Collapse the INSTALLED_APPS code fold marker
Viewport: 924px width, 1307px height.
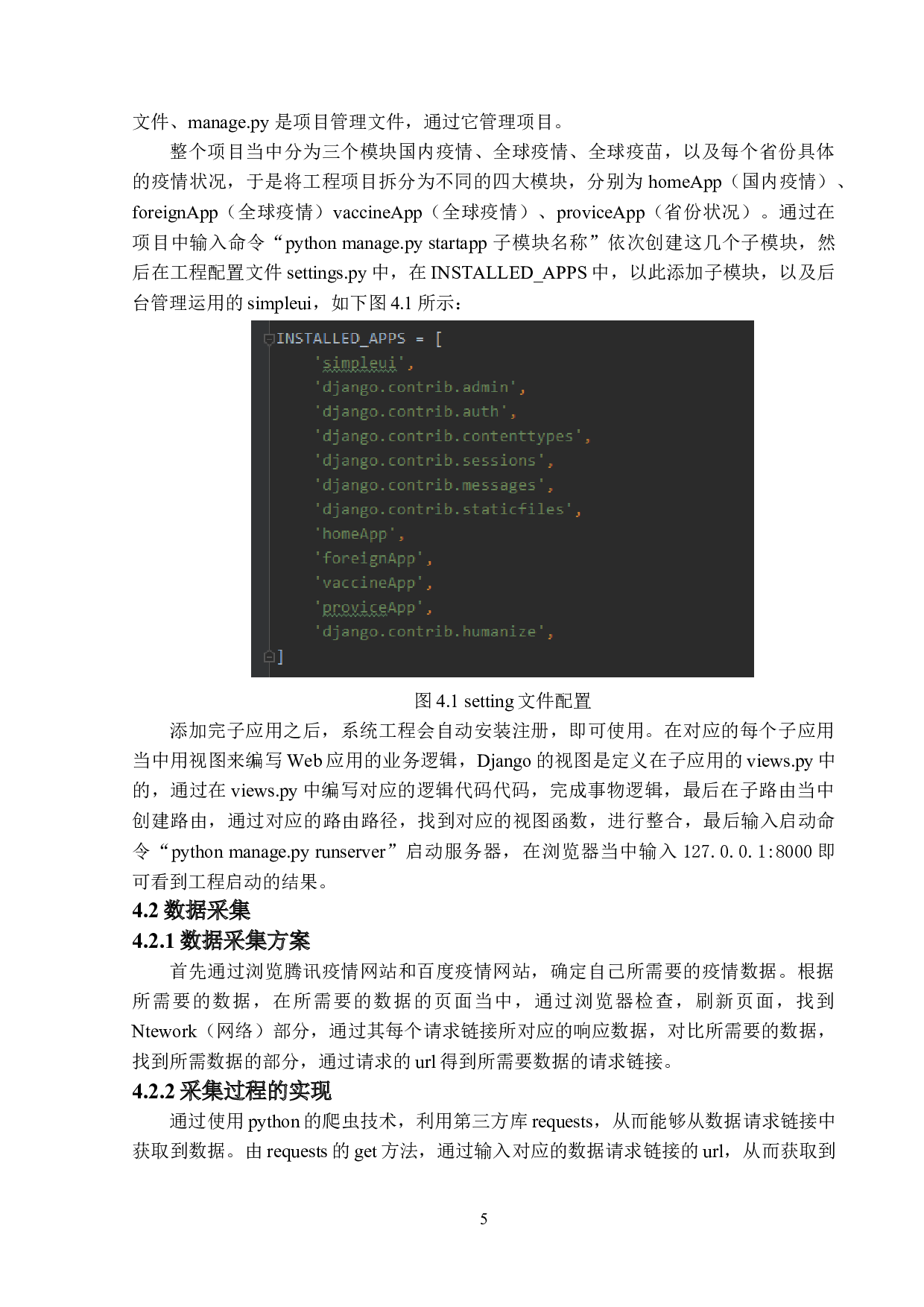pos(269,339)
